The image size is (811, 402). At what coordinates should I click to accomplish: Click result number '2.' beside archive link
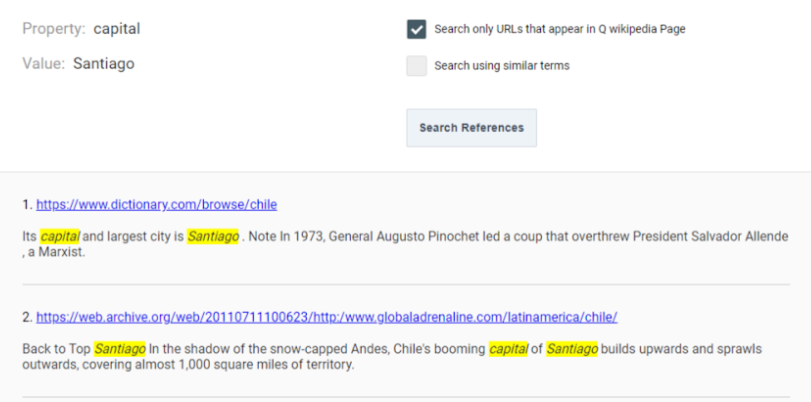(28, 317)
